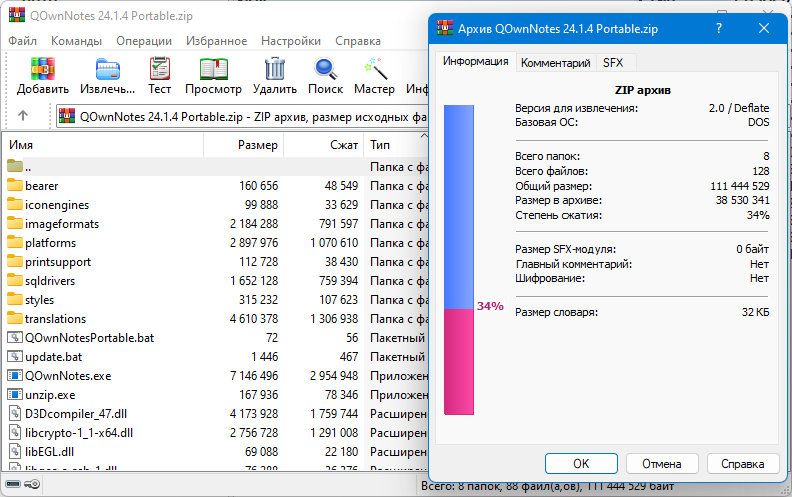Click the archive path address field
This screenshot has height=497, width=792.
pyautogui.click(x=242, y=117)
